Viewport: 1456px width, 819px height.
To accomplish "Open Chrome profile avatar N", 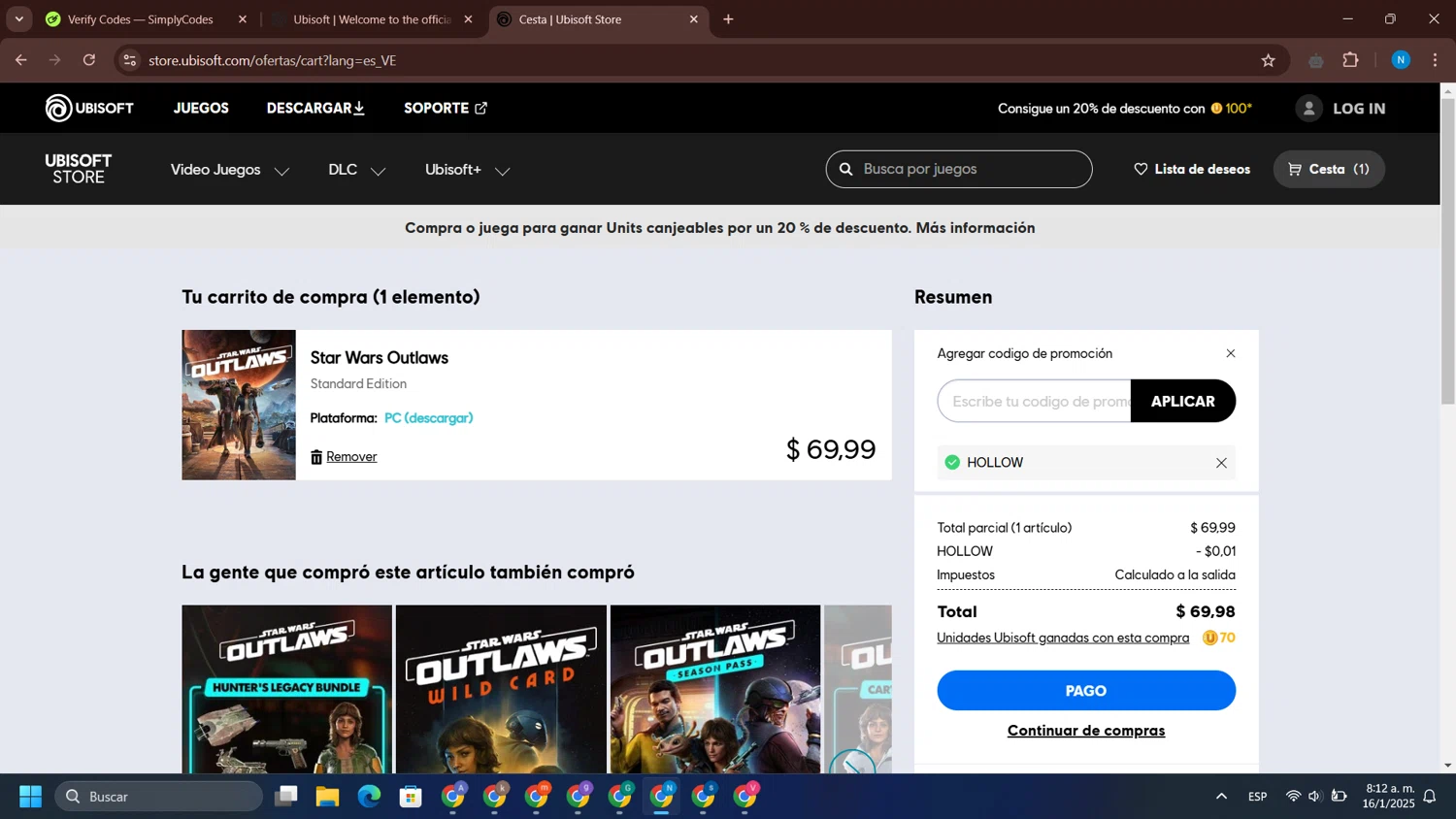I will point(1401,60).
